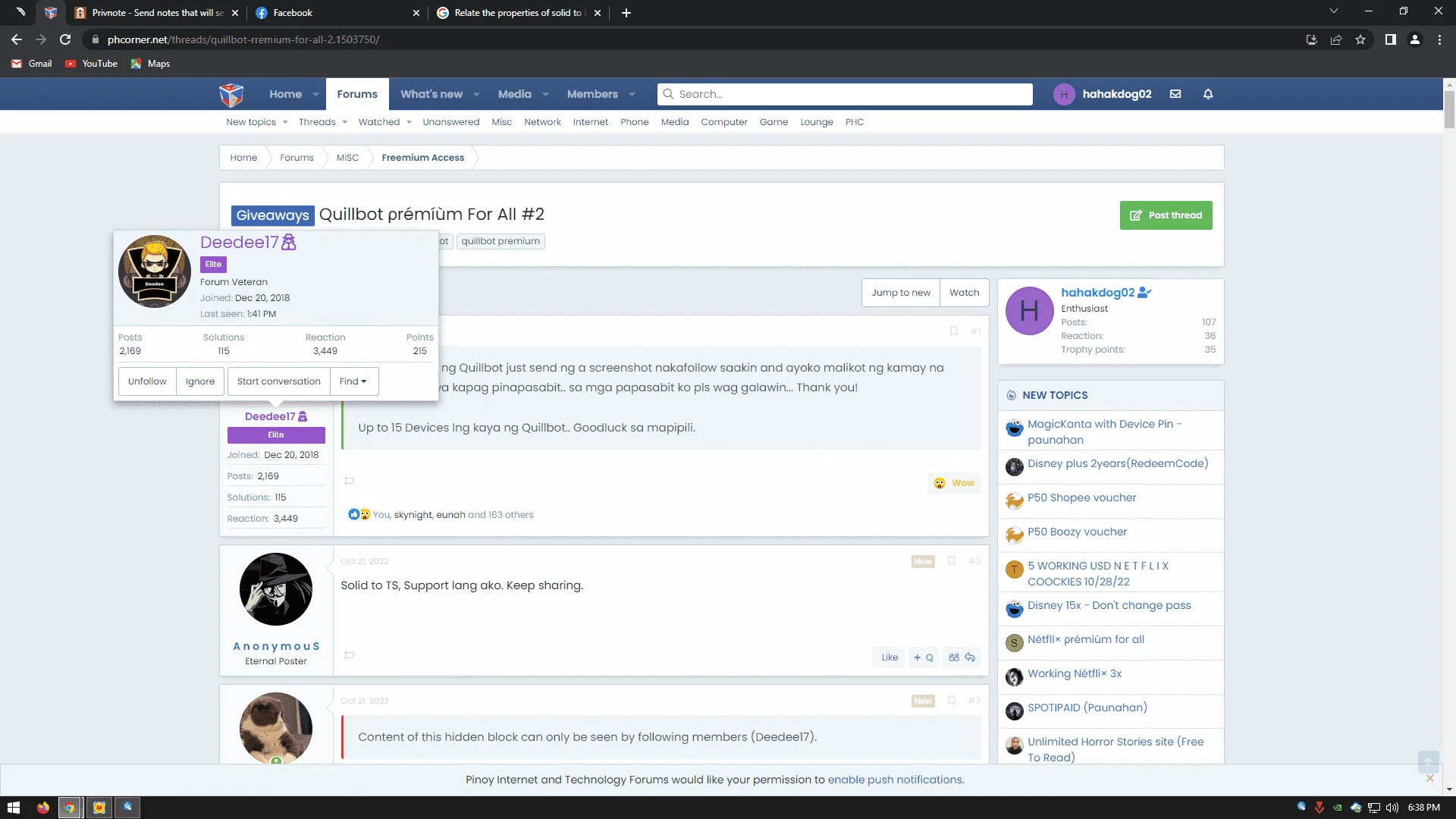The image size is (1456, 819).
Task: Click the Wow reaction on first post
Action: pyautogui.click(x=954, y=483)
